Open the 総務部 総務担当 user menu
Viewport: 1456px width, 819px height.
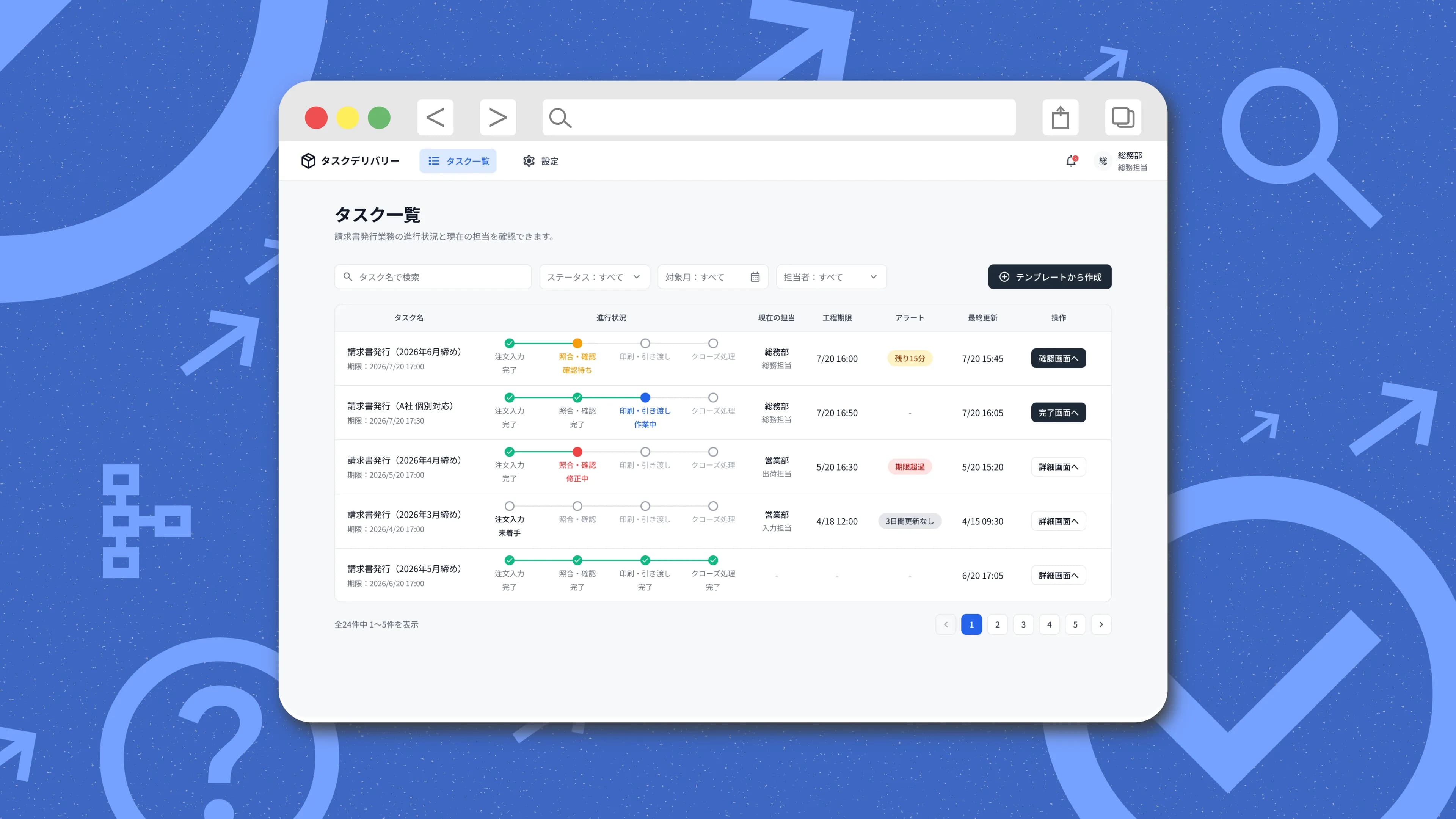coord(1120,161)
